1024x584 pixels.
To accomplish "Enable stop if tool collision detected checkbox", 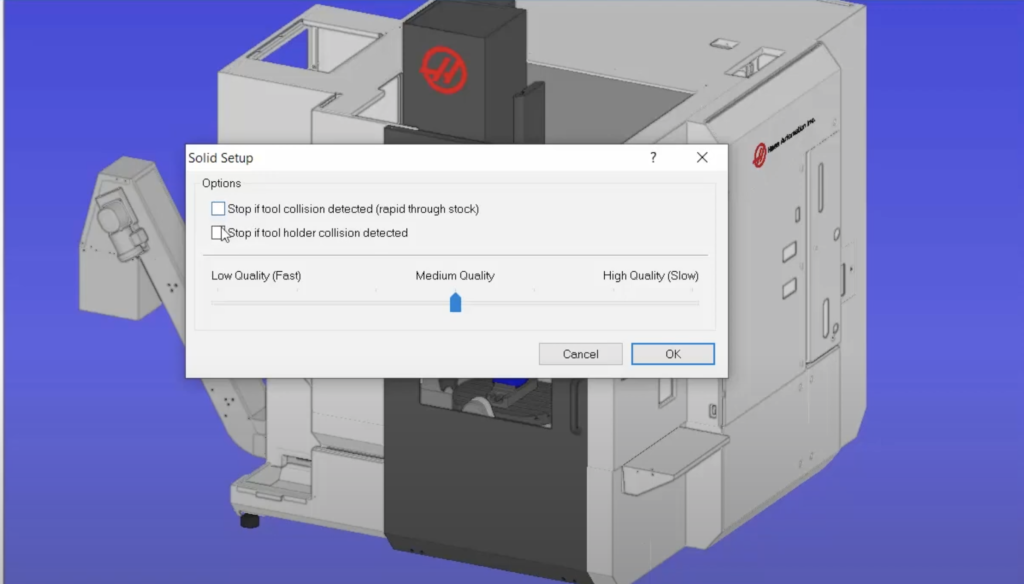I will point(218,208).
